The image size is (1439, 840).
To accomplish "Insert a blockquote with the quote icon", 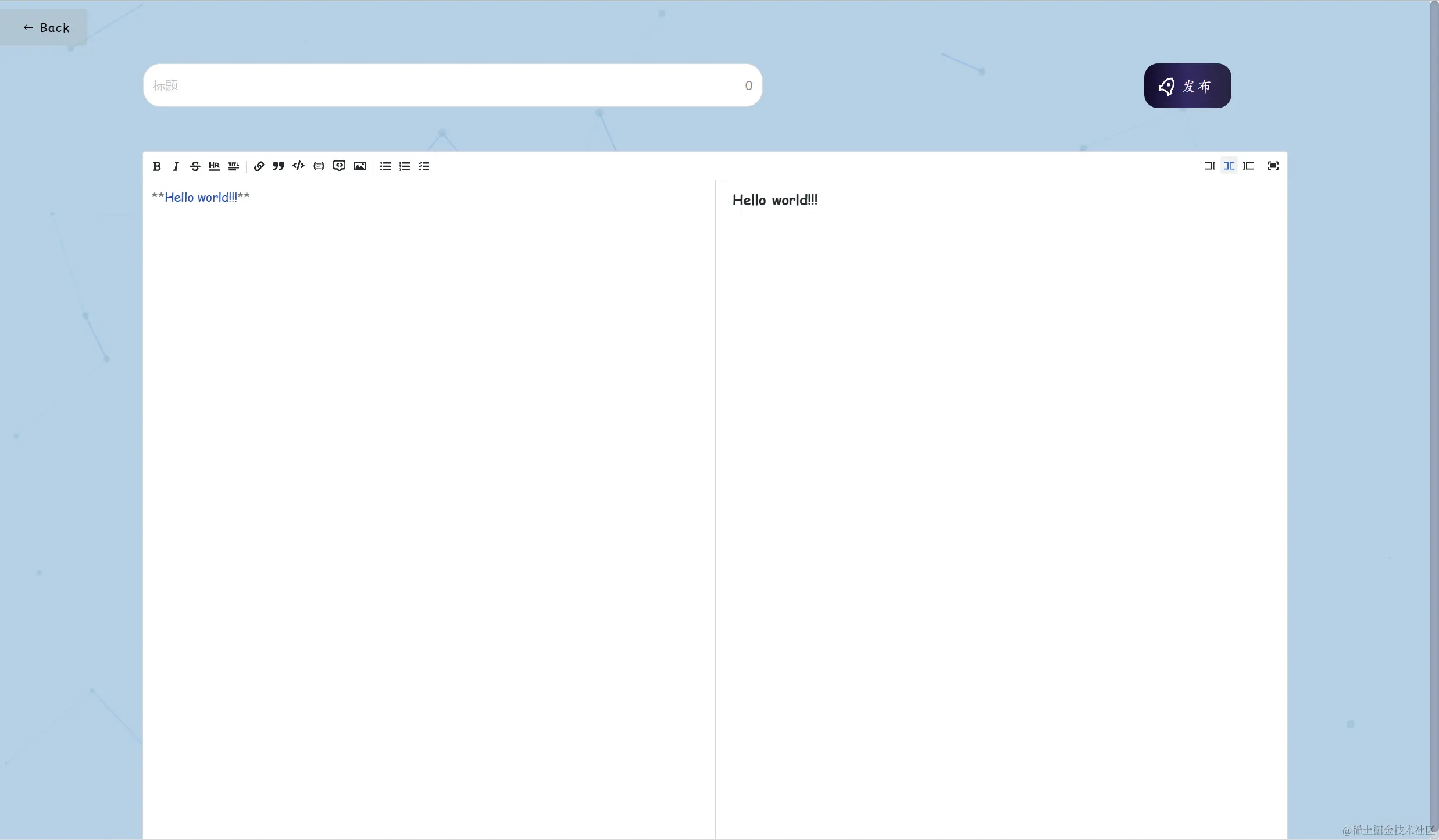I will (278, 166).
